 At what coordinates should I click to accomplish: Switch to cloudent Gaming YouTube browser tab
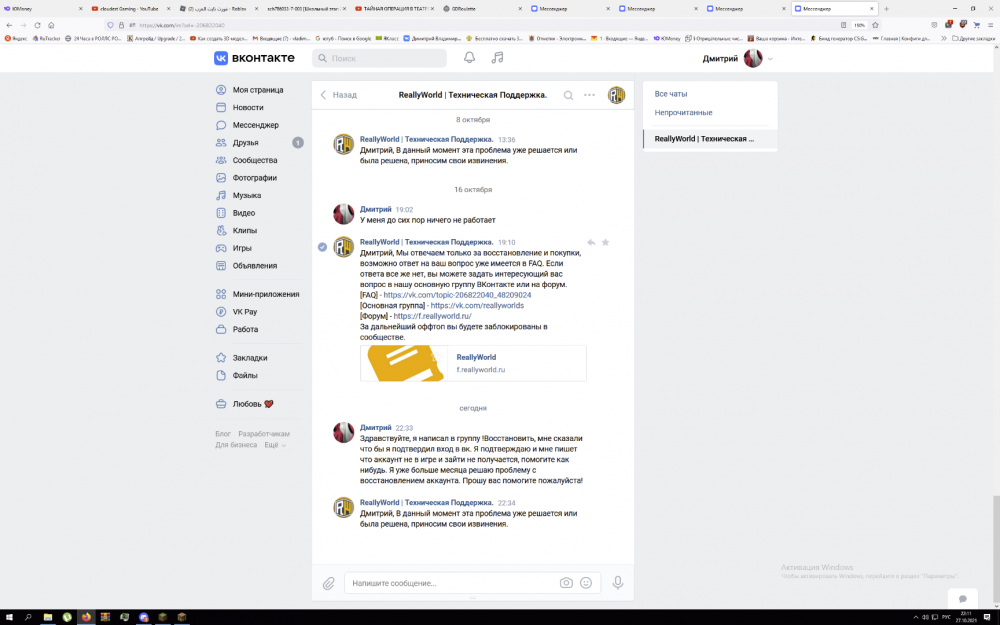pos(130,9)
